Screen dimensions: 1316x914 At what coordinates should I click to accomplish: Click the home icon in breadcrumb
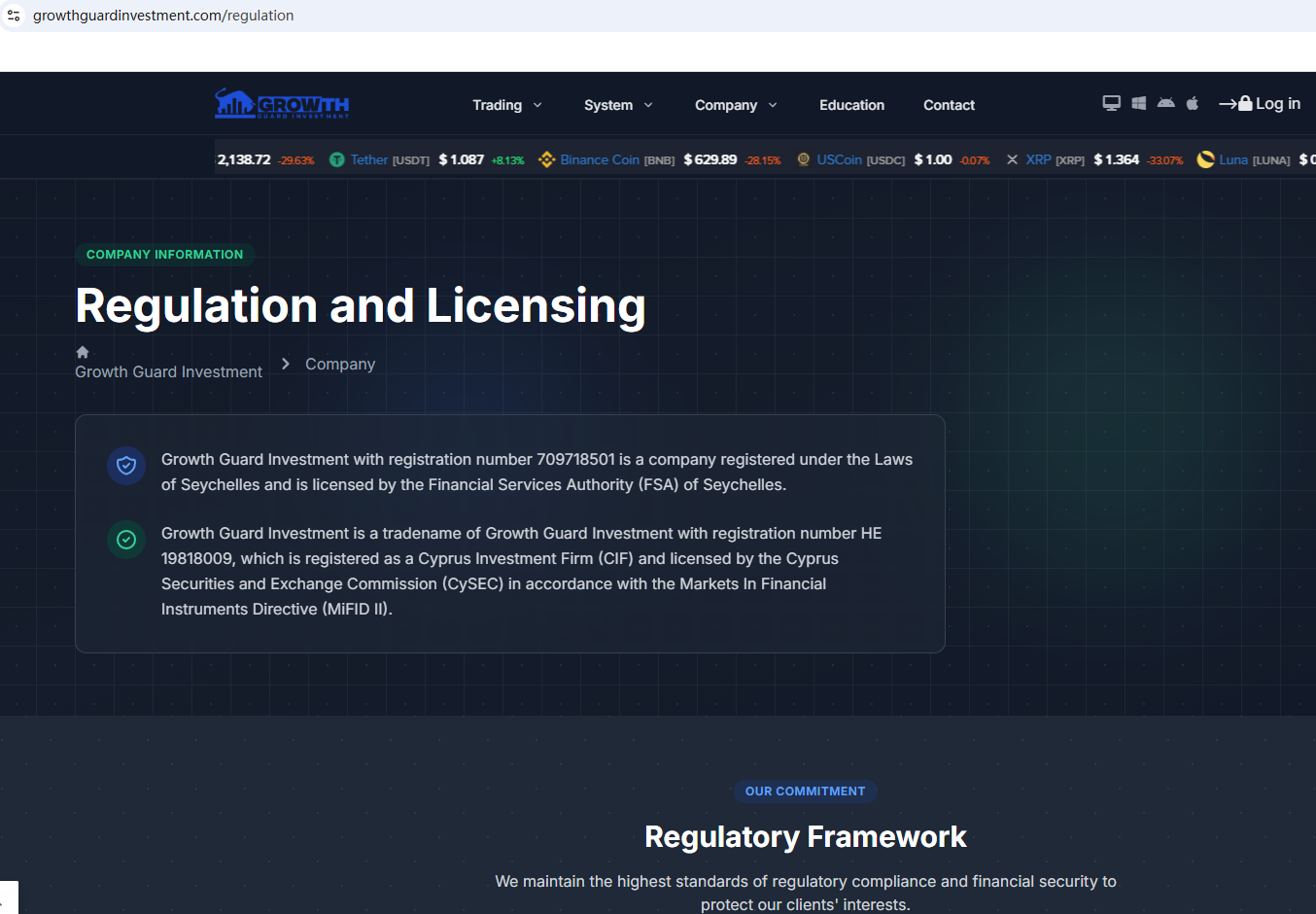[83, 352]
